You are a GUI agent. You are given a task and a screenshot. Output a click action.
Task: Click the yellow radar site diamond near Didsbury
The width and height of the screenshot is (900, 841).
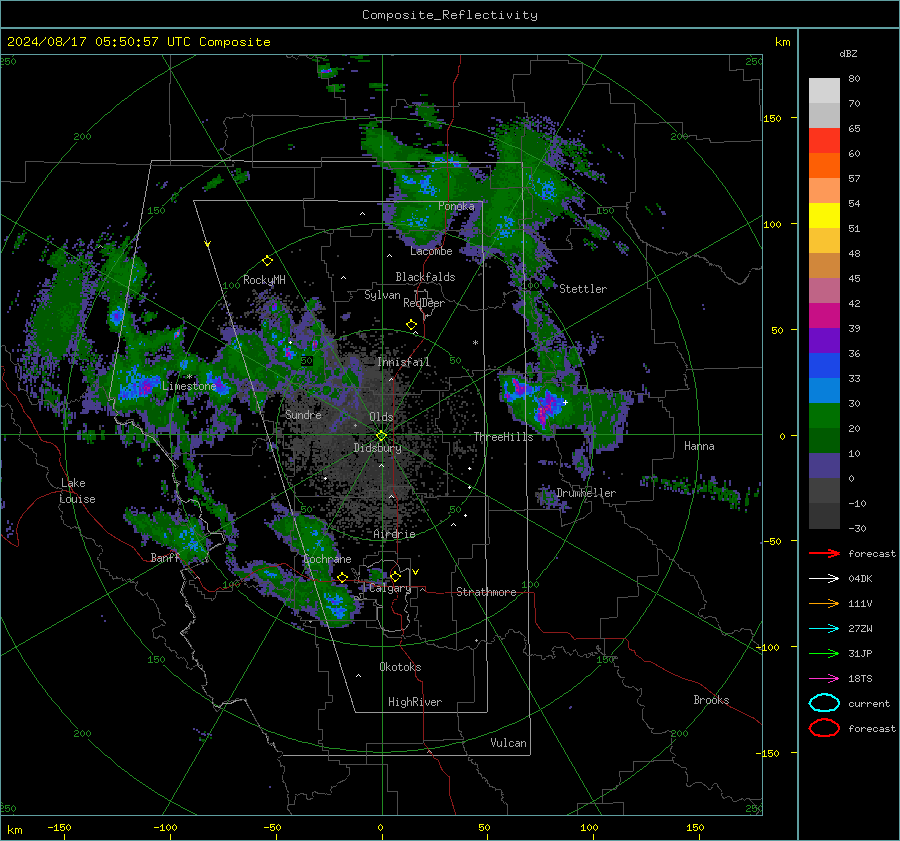381,436
